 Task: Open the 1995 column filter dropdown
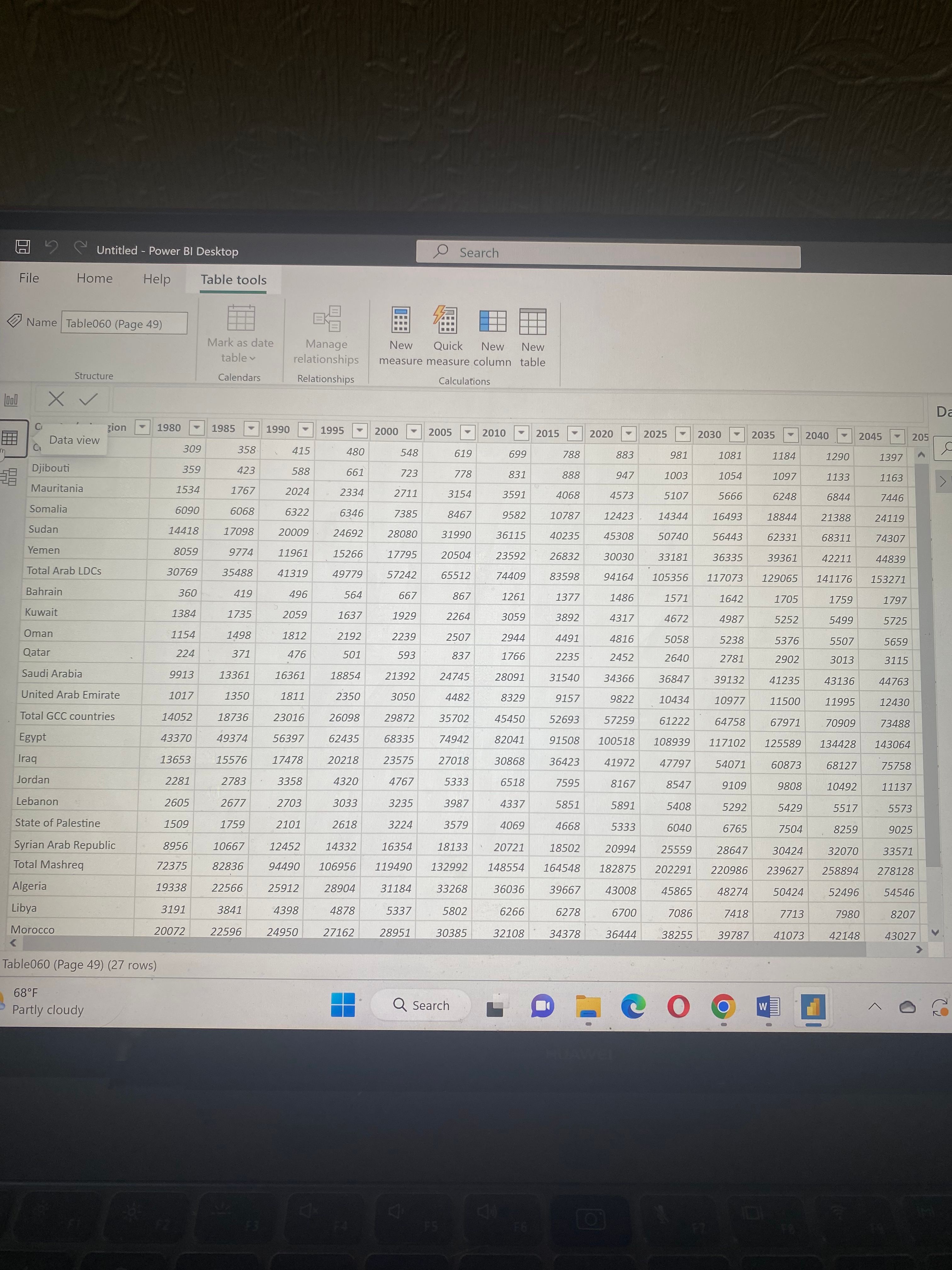pos(360,430)
